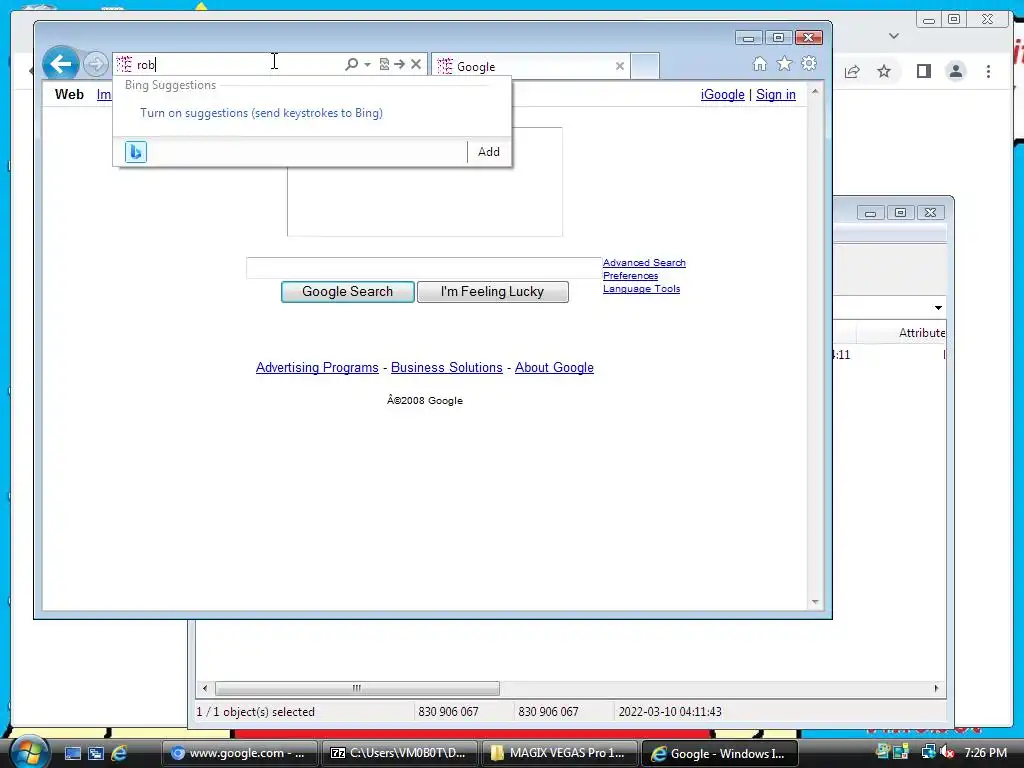The height and width of the screenshot is (768, 1024).
Task: Click the Switch between windows quick launch icon
Action: click(96, 753)
